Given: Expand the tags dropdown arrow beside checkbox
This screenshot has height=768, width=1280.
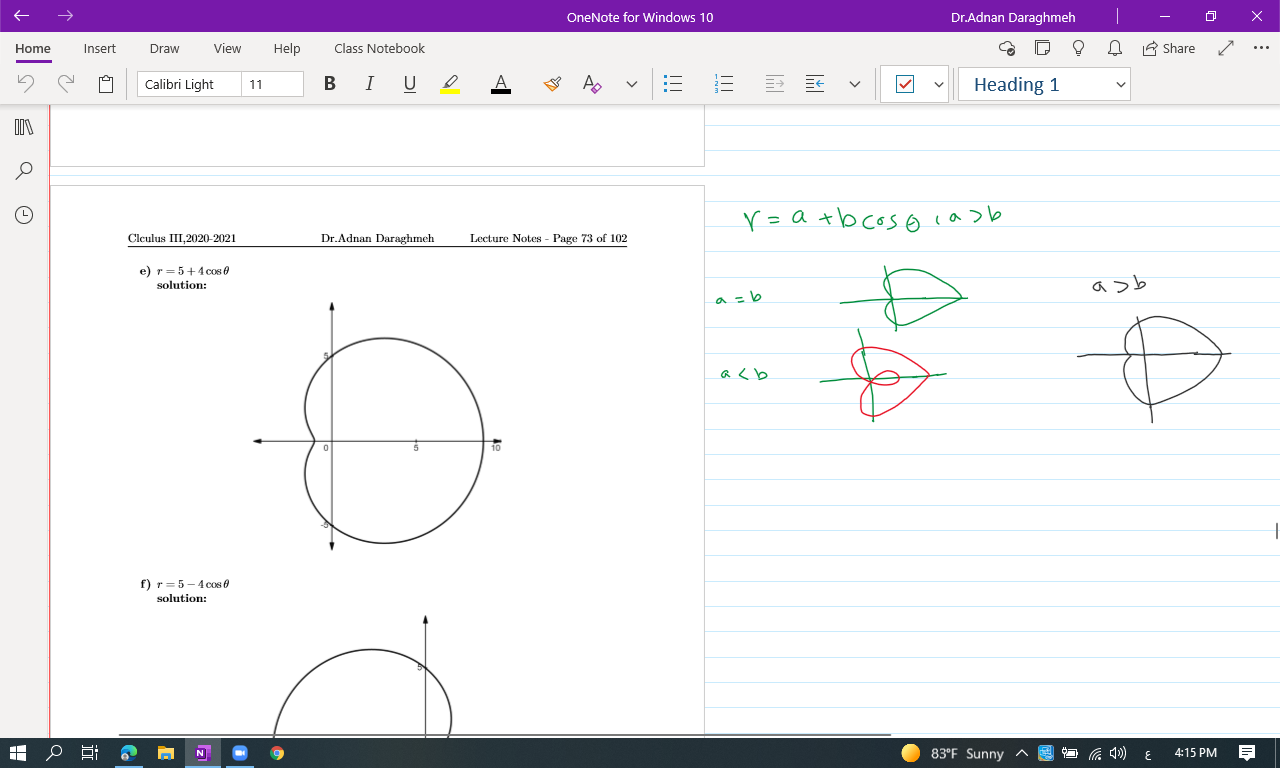Looking at the screenshot, I should tap(938, 84).
